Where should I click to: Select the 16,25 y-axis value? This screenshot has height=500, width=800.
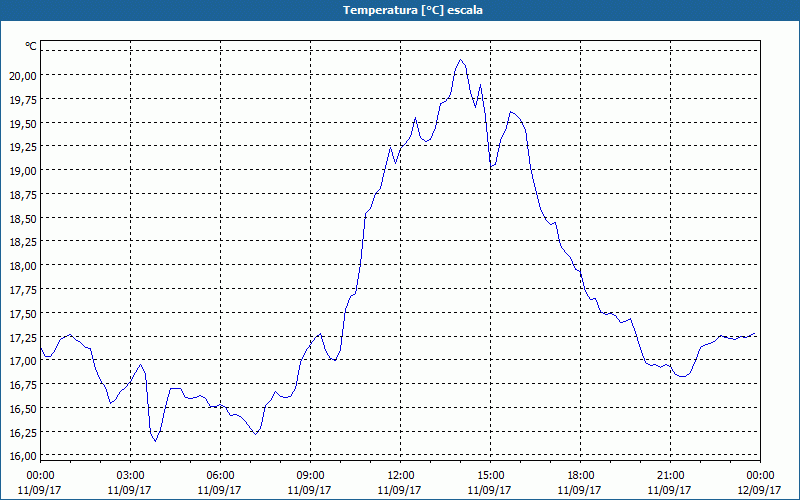(23, 433)
